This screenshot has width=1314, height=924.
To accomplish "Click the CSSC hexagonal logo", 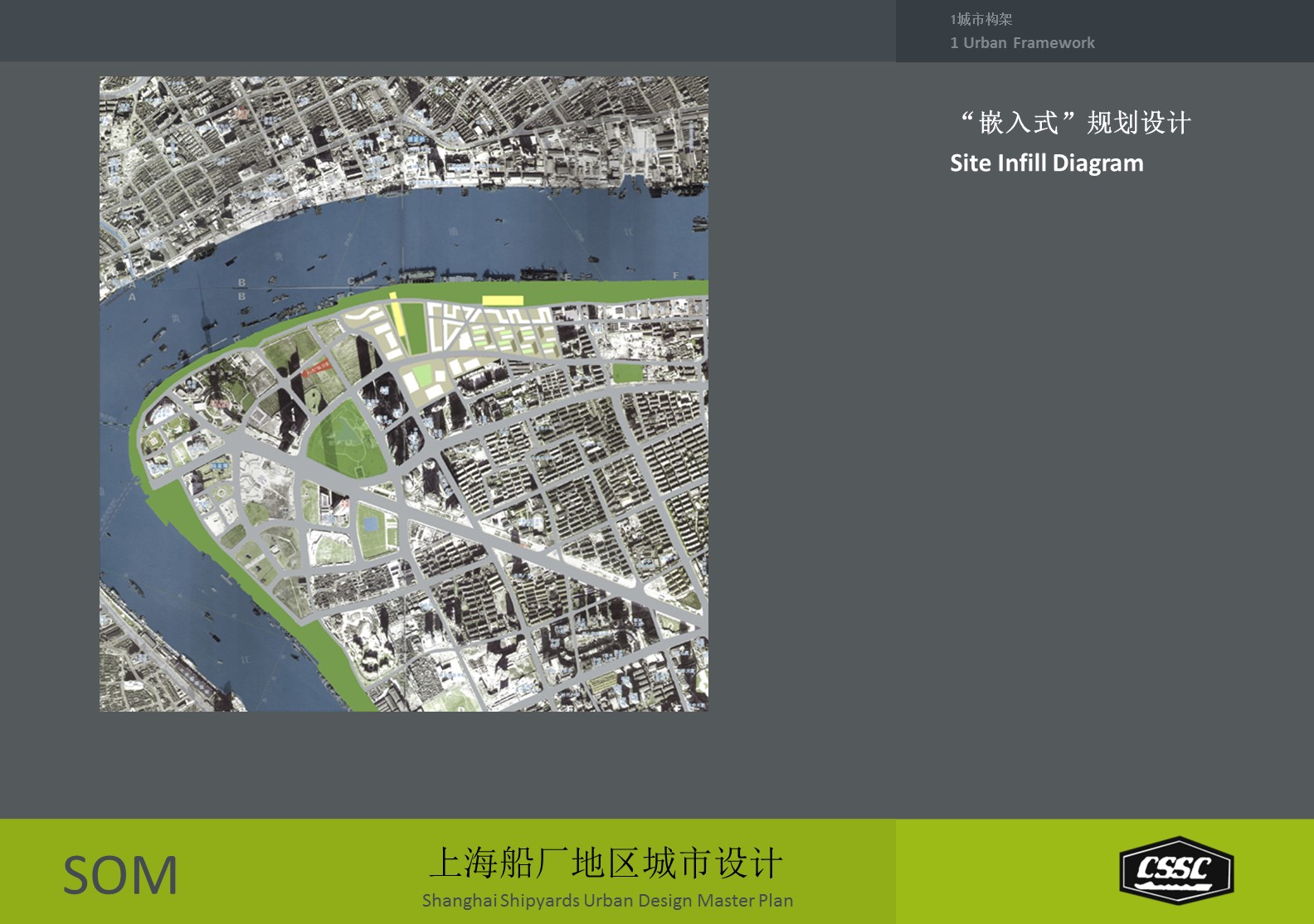I will click(x=1175, y=871).
